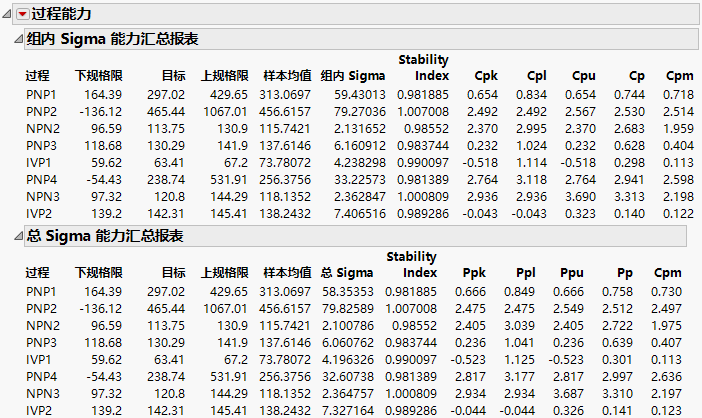Image resolution: width=702 pixels, height=418 pixels.
Task: Click the 过程能力 title bar
Action: (356, 14)
